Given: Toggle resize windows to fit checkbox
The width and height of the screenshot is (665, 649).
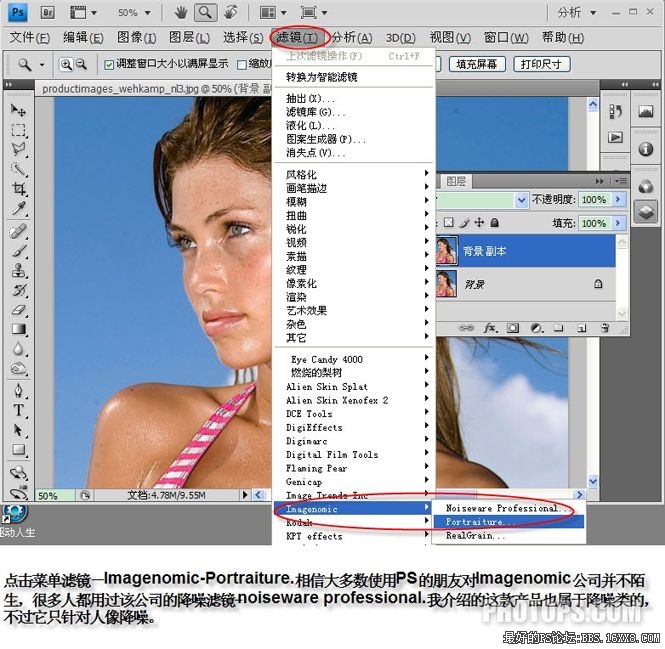Looking at the screenshot, I should tap(109, 65).
